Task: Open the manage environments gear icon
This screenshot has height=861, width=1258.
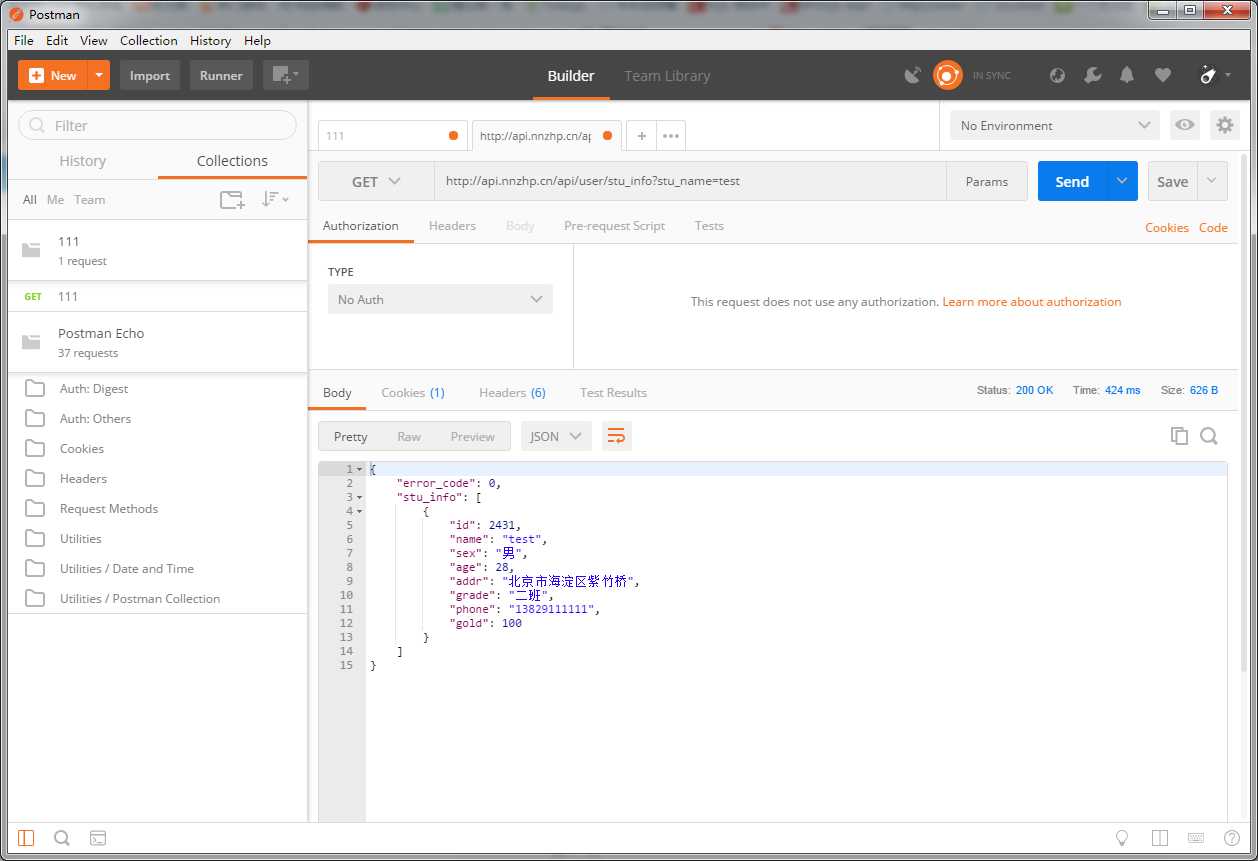Action: pyautogui.click(x=1225, y=125)
